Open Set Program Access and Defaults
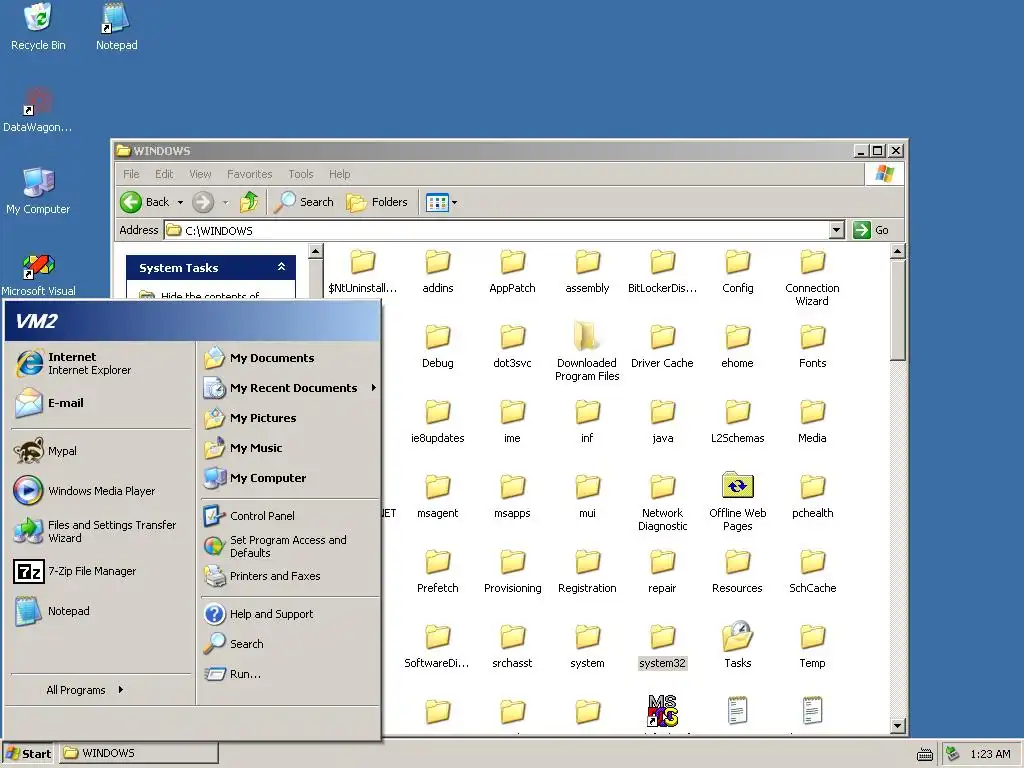The width and height of the screenshot is (1024, 768). click(290, 546)
